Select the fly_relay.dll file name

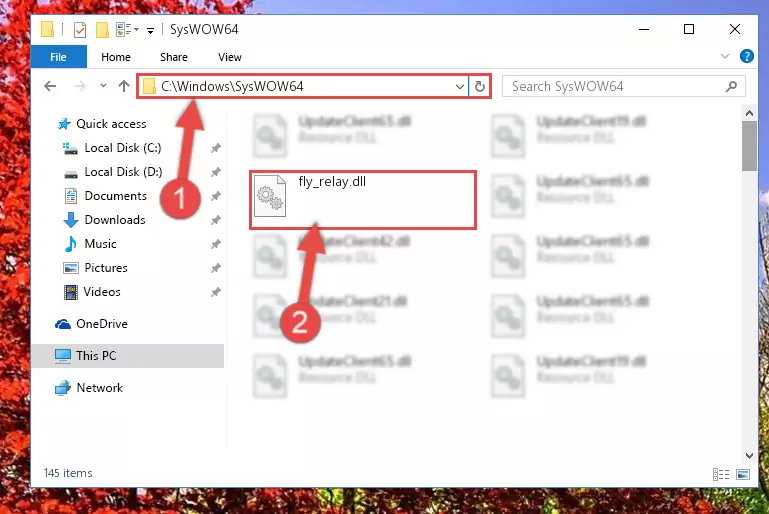[x=332, y=182]
